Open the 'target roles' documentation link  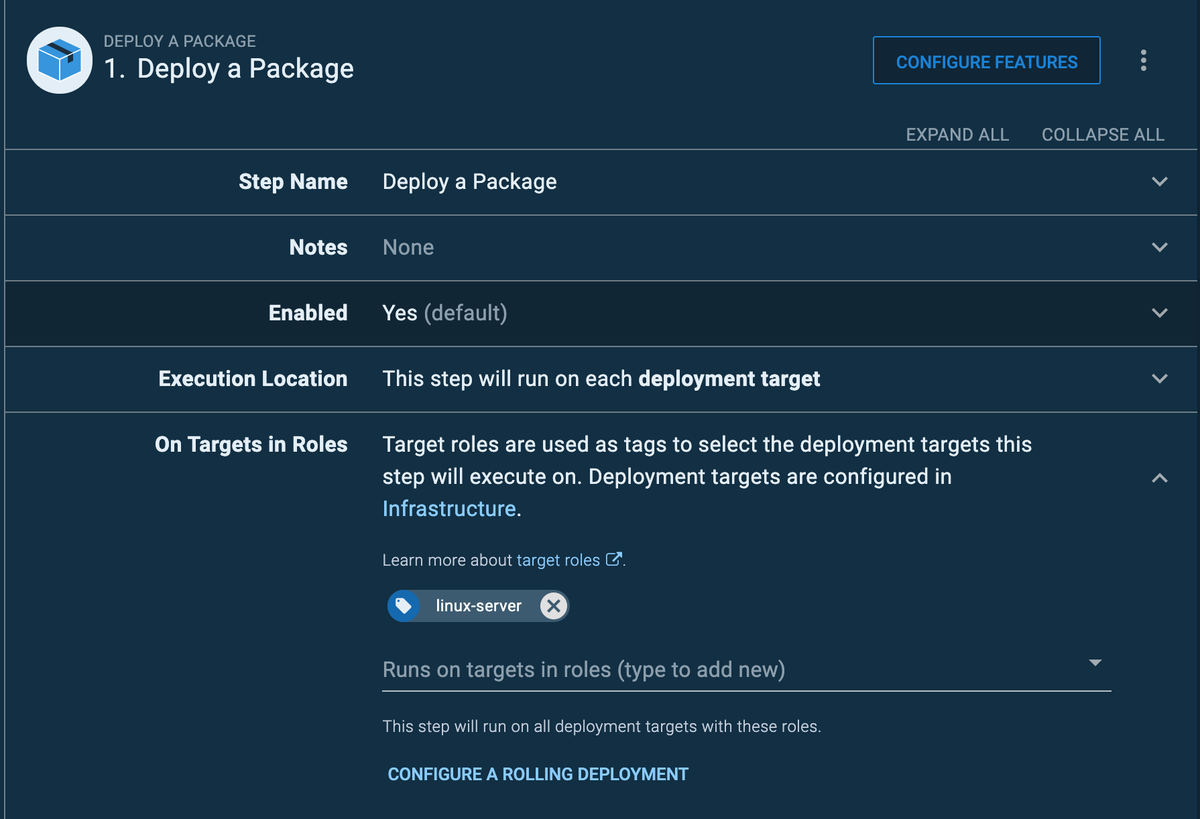tap(558, 560)
